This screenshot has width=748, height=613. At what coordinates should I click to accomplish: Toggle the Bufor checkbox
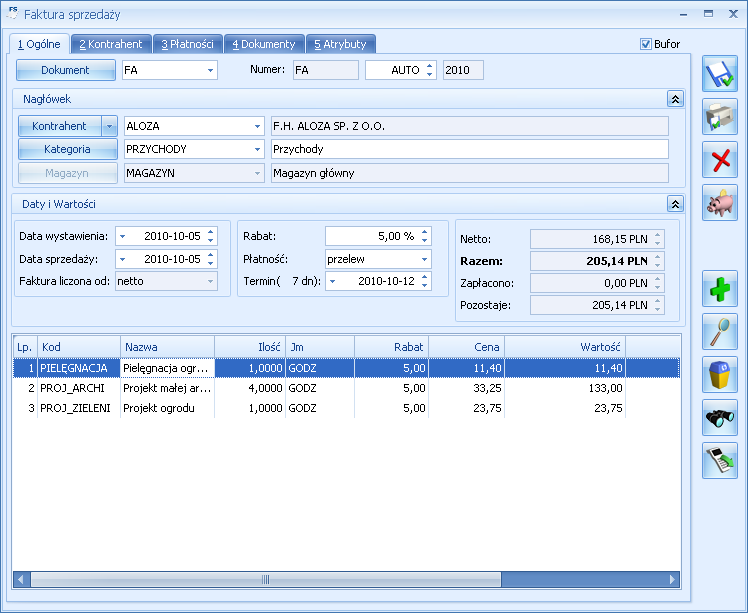click(645, 44)
